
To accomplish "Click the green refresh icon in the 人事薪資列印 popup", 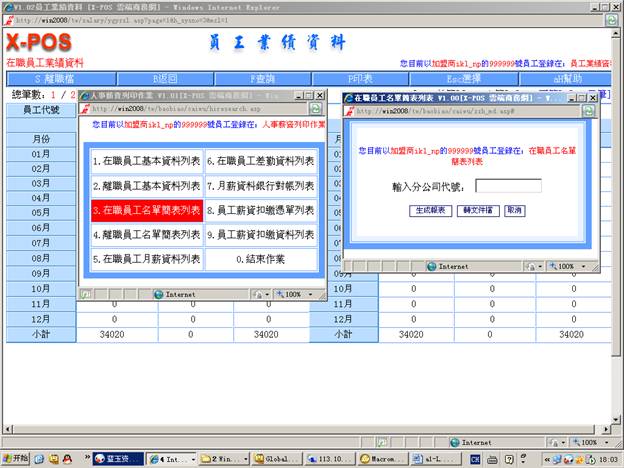I will click(x=314, y=107).
